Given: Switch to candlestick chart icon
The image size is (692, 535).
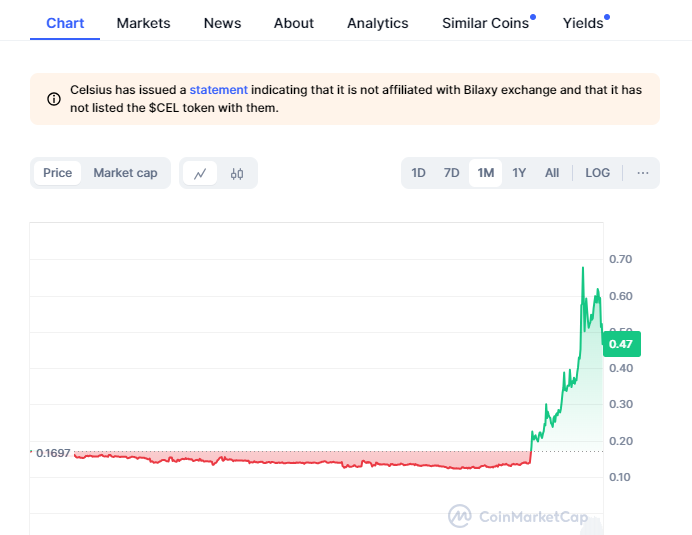Looking at the screenshot, I should pos(237,173).
